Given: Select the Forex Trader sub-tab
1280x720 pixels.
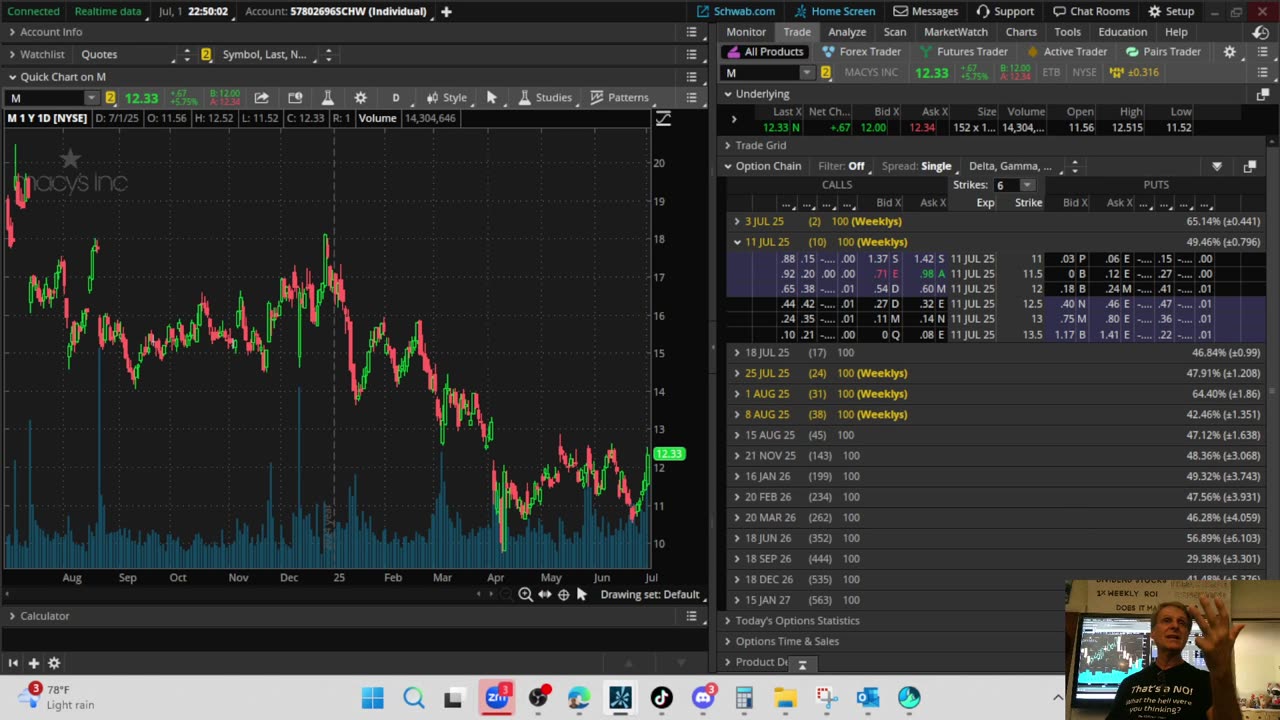Looking at the screenshot, I should [862, 52].
